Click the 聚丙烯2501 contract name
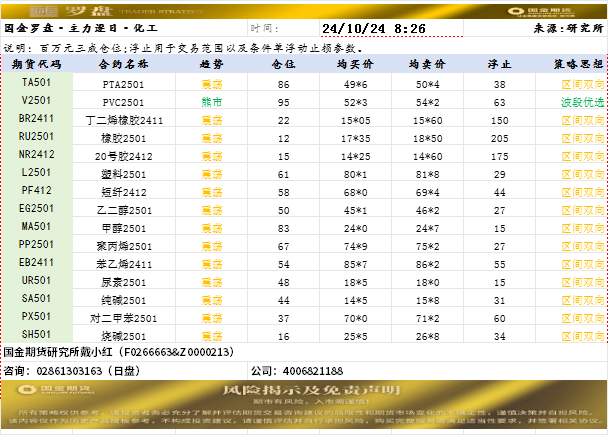The height and width of the screenshot is (435, 608). (x=124, y=247)
